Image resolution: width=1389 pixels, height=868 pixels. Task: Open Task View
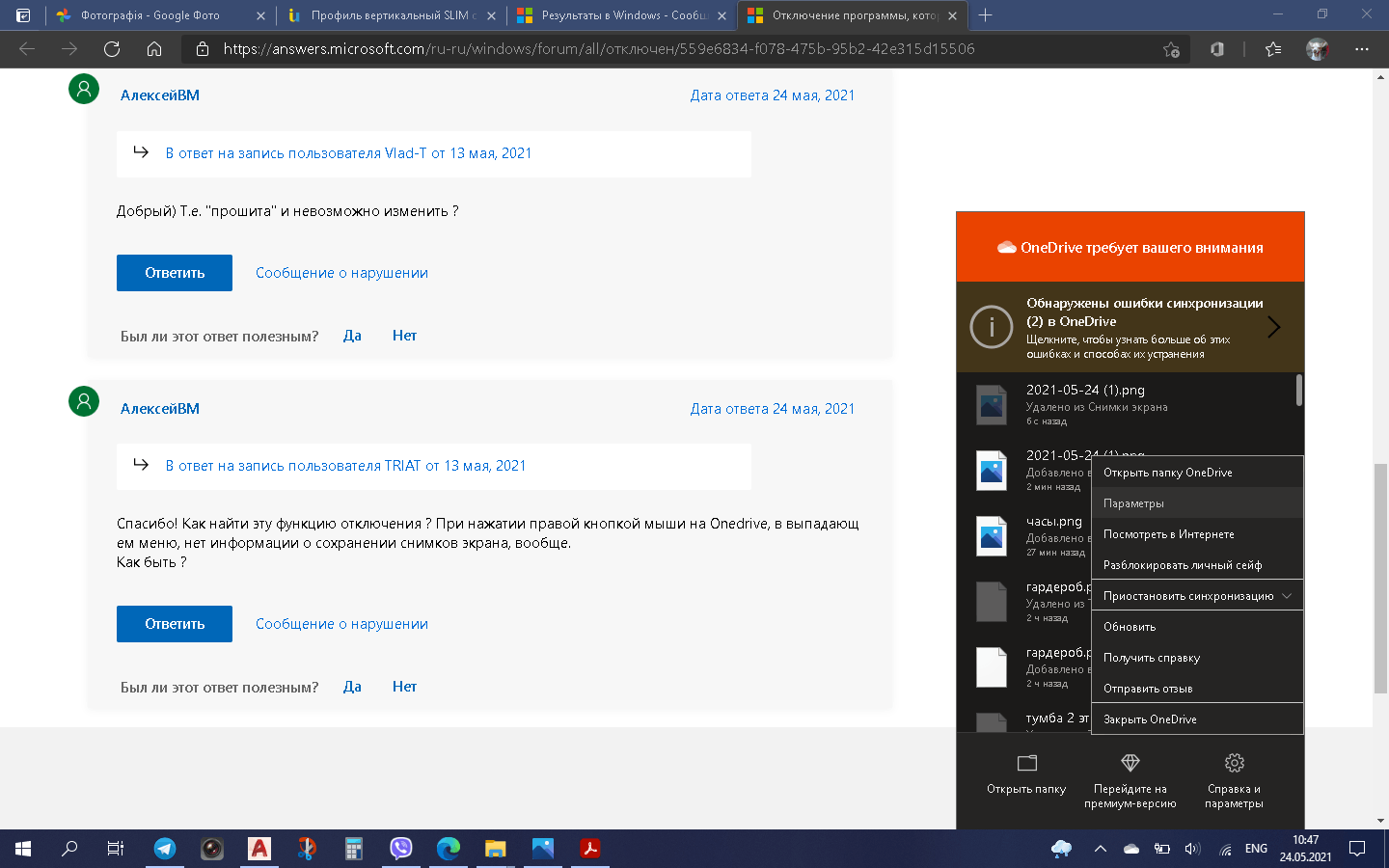116,849
